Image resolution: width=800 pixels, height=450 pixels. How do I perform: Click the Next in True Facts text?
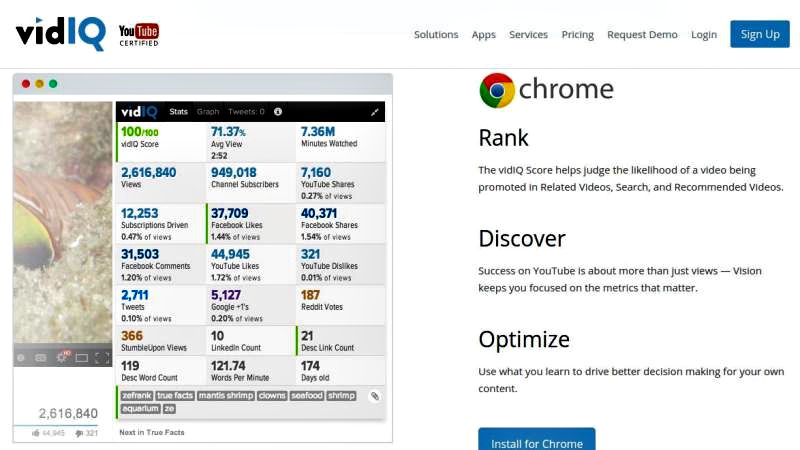click(x=152, y=432)
